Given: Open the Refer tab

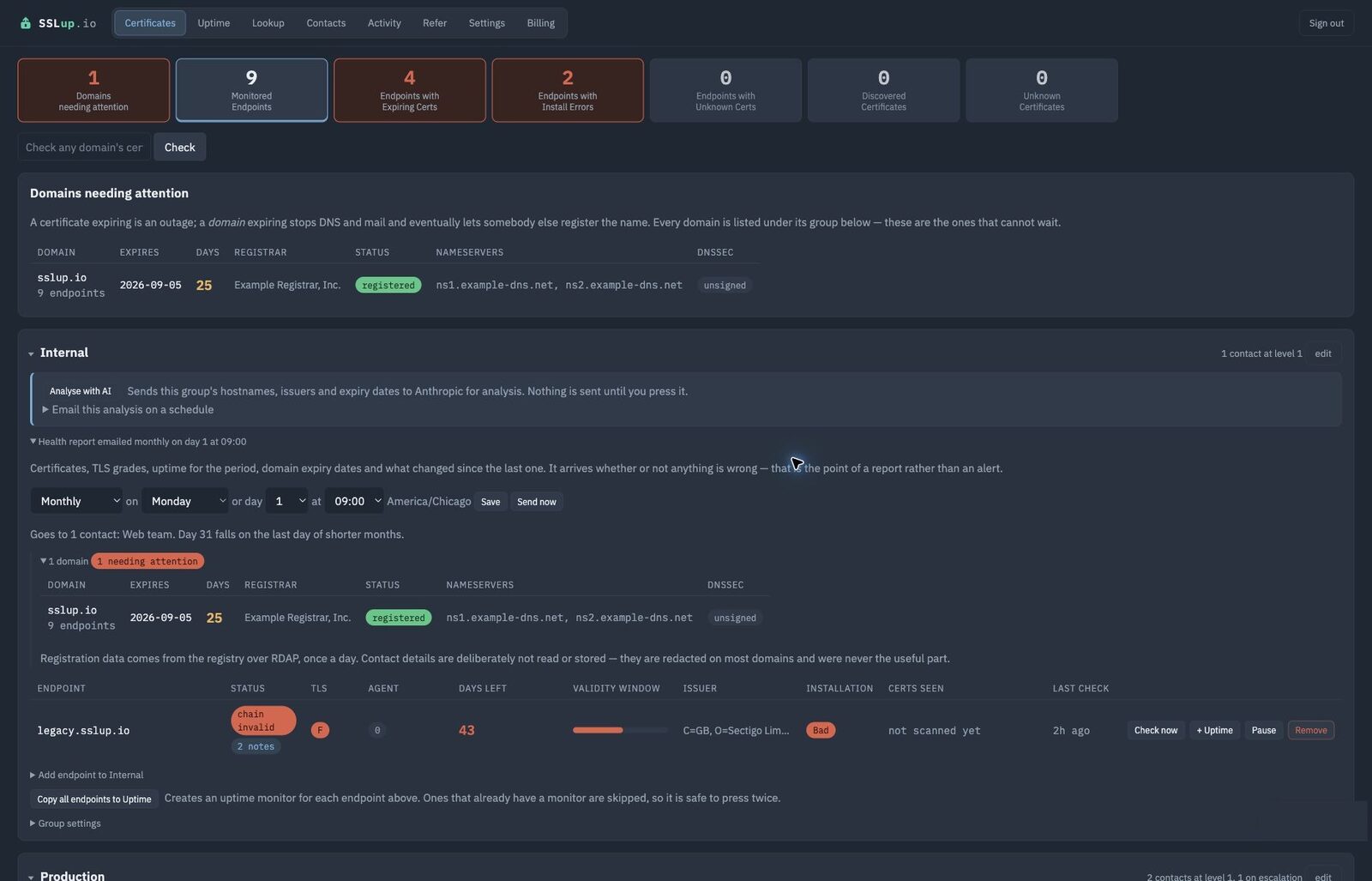Looking at the screenshot, I should pos(435,23).
